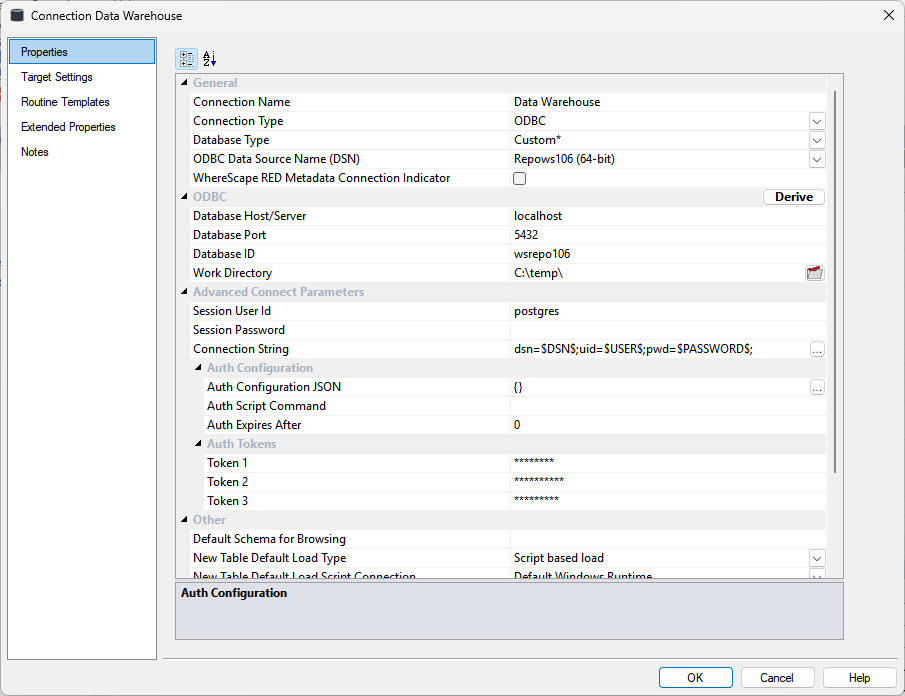
Task: Browse for Work Directory folder
Action: (815, 273)
